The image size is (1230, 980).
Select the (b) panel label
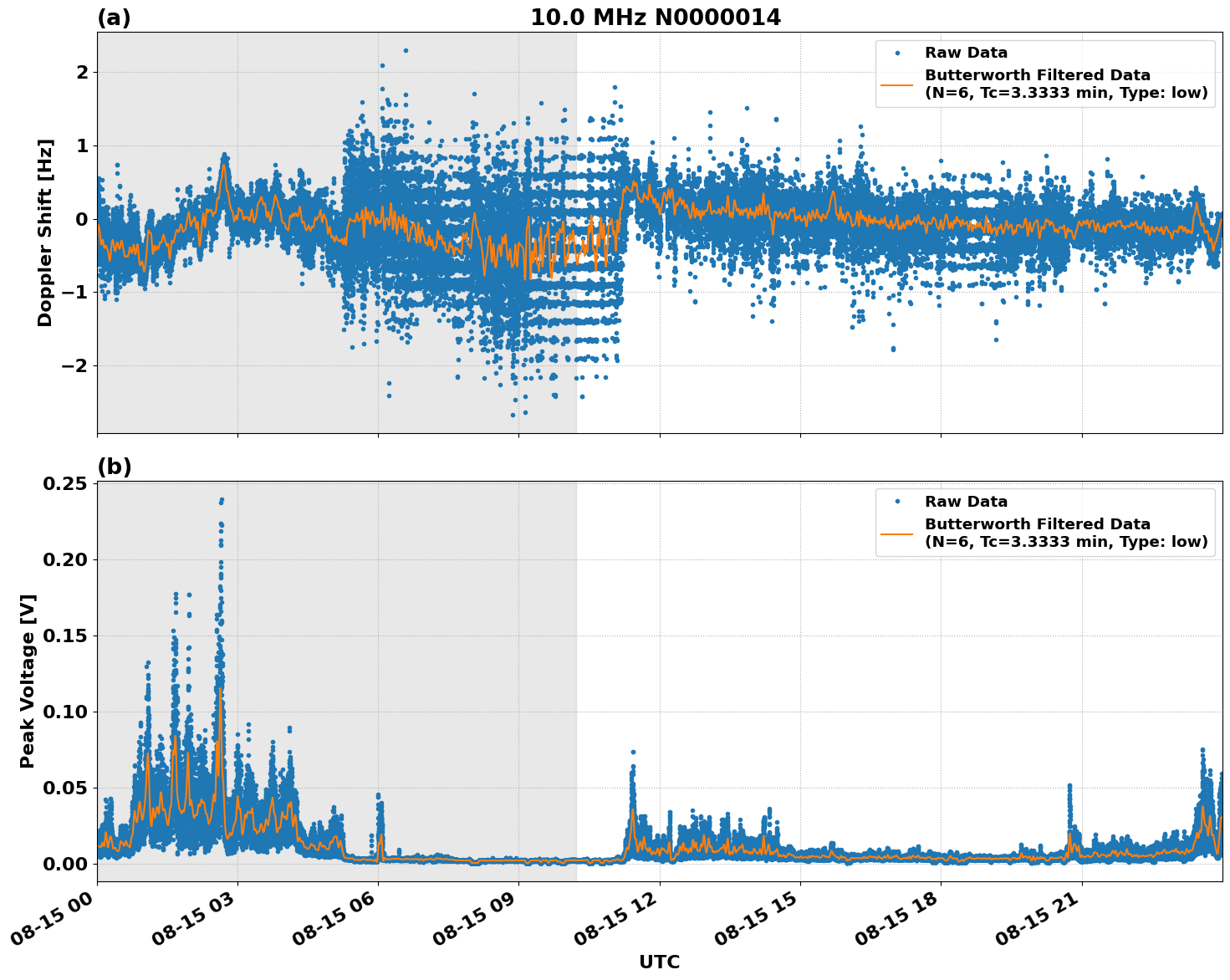(x=115, y=464)
